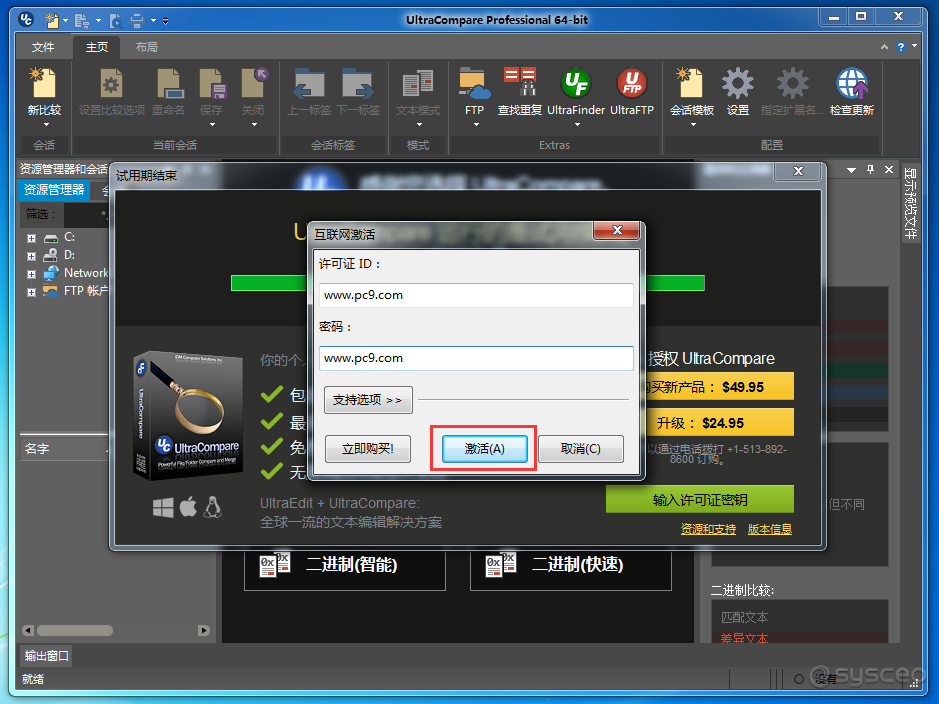The width and height of the screenshot is (939, 704).
Task: Switch to the Layout (布局) ribbon tab
Action: click(146, 47)
